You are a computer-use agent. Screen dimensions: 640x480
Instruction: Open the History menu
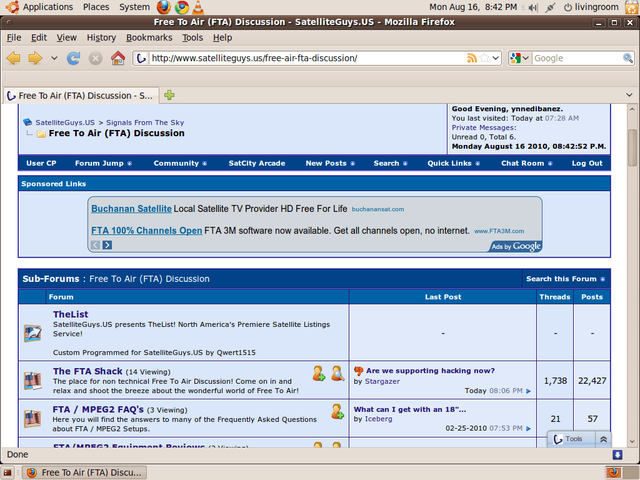101,38
